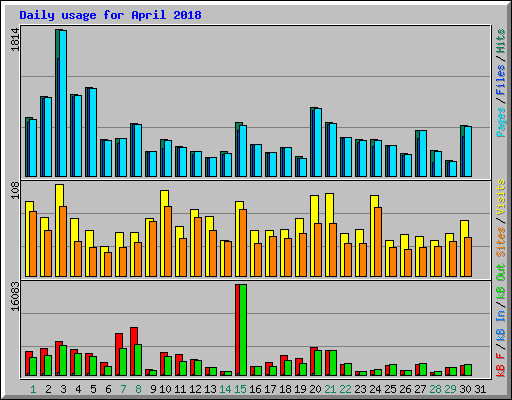Click day 1 orange Sites bar, middle chart

[x=33, y=244]
